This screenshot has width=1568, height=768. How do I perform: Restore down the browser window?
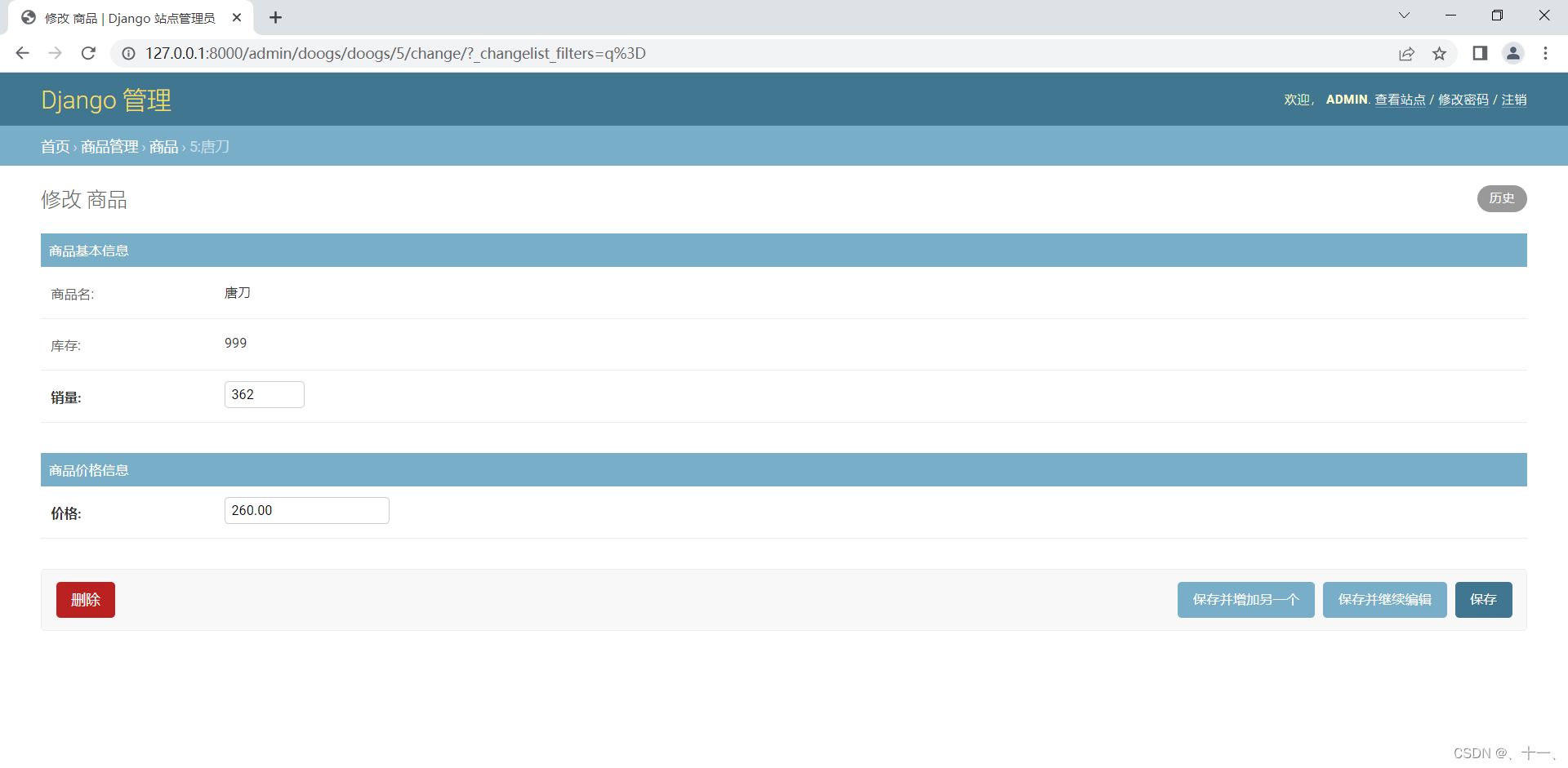click(x=1497, y=16)
